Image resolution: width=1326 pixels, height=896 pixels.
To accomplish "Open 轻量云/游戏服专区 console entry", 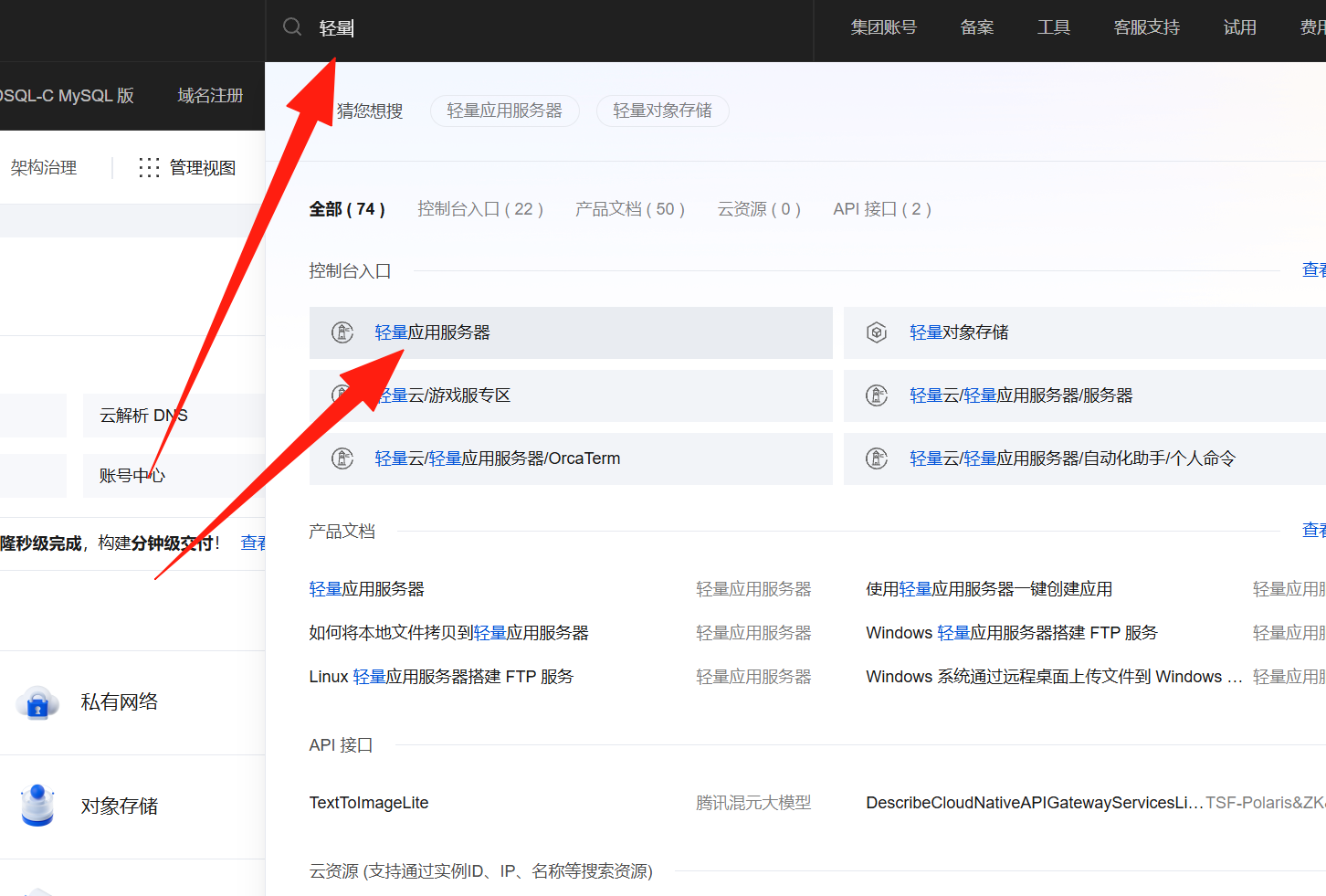I will coord(571,395).
